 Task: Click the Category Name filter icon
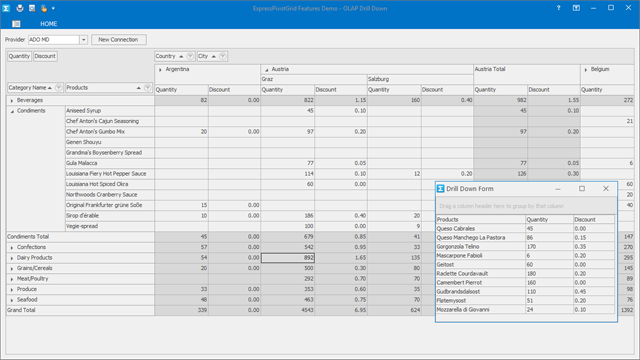(58, 88)
